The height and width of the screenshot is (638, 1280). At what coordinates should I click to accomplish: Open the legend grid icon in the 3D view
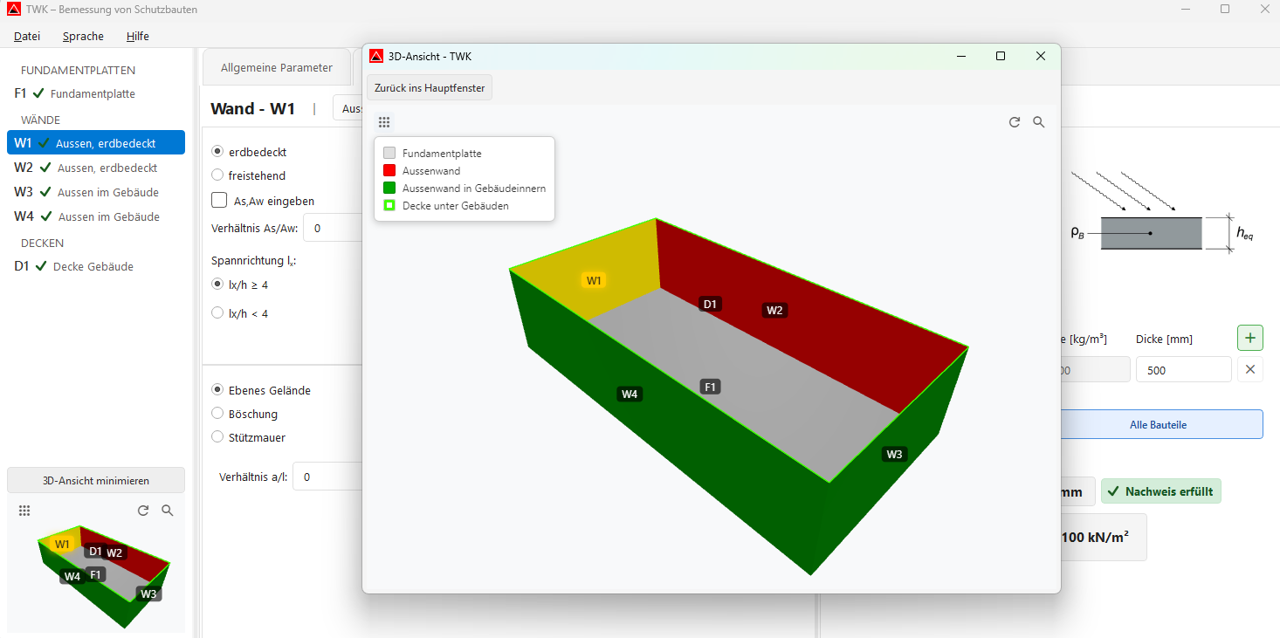[384, 121]
